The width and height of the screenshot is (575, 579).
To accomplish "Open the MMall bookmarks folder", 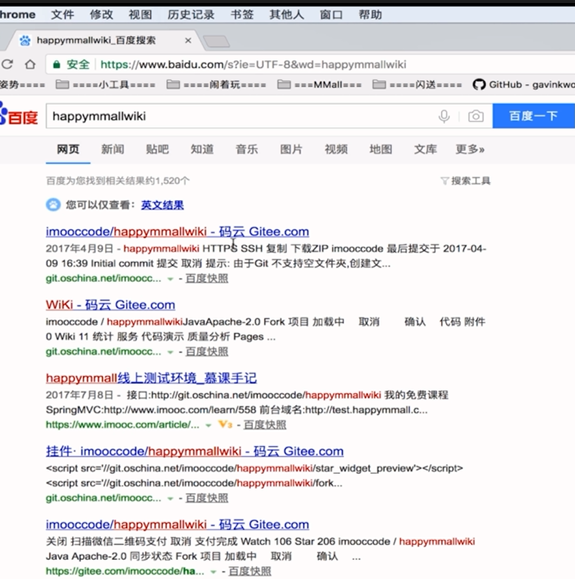I will 319,85.
